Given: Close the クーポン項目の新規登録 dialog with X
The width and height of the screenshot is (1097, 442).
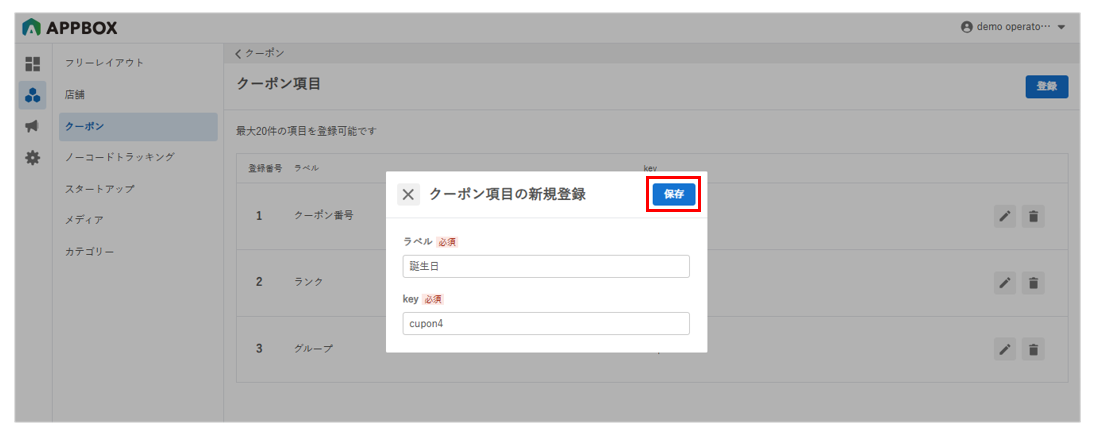Looking at the screenshot, I should point(409,194).
